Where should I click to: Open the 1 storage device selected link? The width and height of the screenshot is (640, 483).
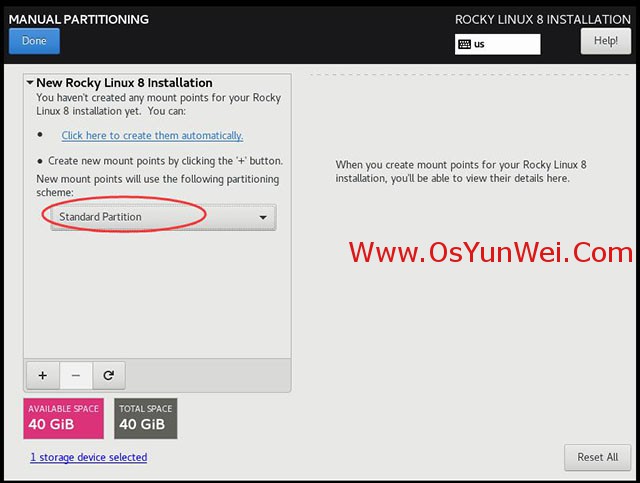[89, 457]
